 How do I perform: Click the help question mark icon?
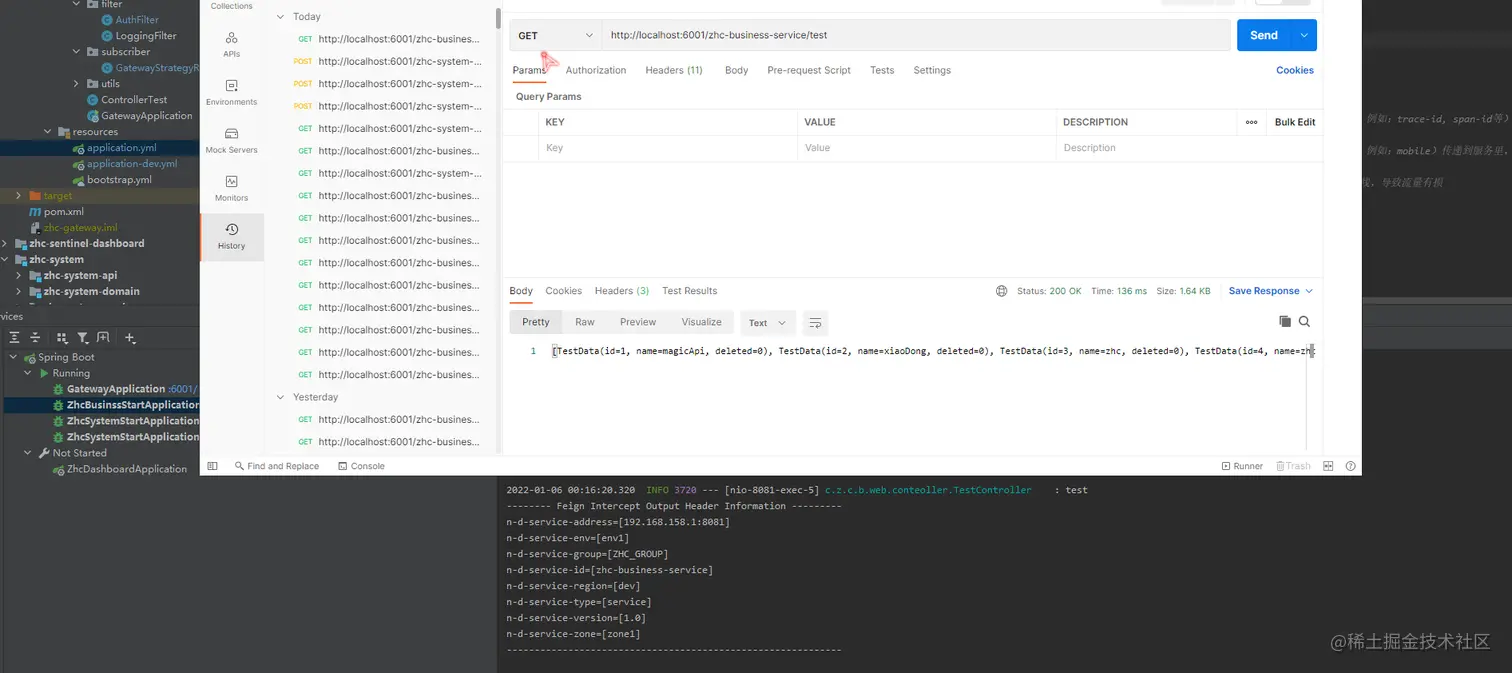click(x=1350, y=466)
